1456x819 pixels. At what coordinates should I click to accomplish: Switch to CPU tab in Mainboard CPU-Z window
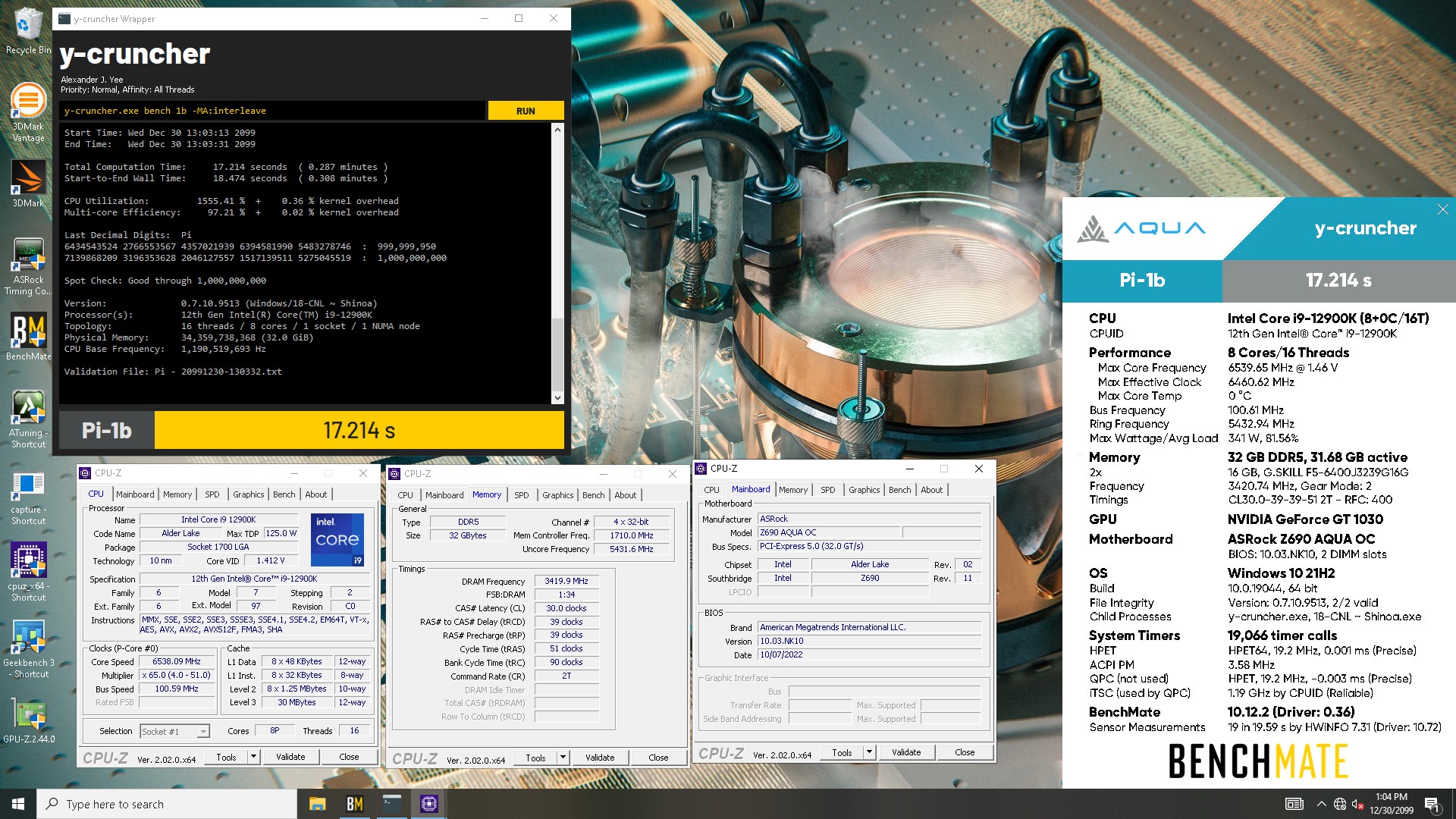711,490
